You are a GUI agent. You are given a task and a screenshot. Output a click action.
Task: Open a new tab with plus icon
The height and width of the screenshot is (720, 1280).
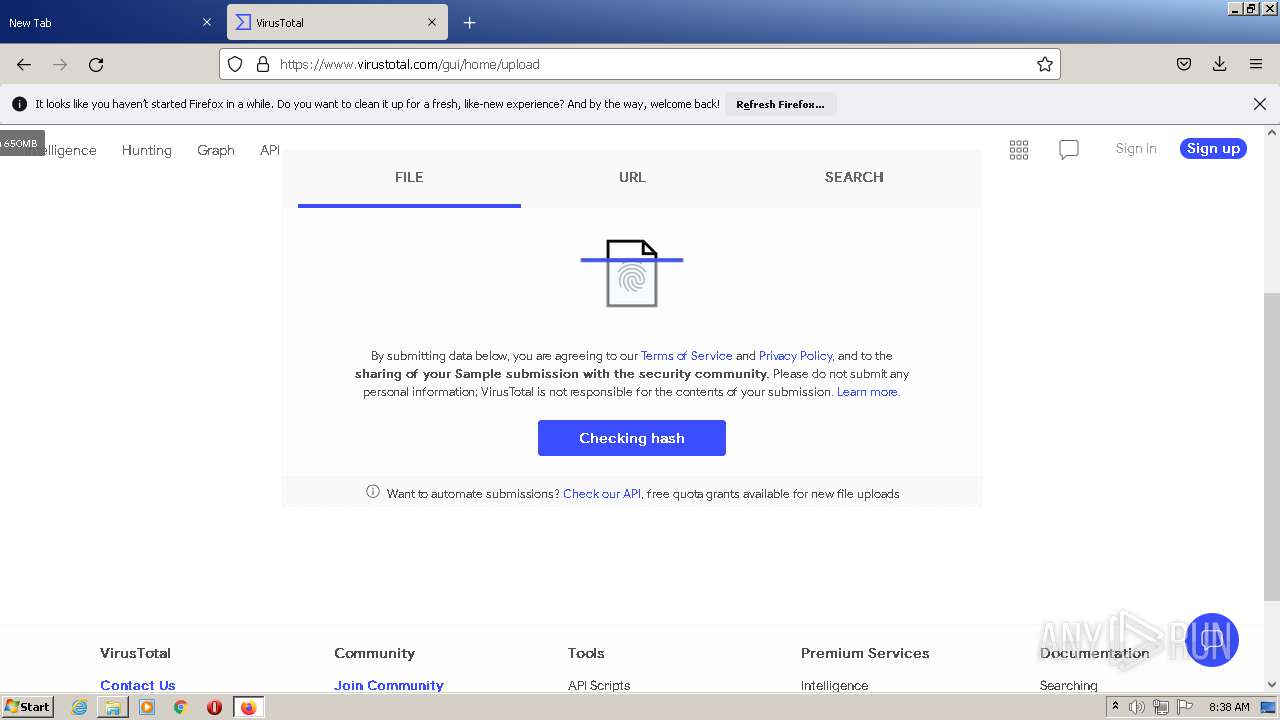pos(469,22)
